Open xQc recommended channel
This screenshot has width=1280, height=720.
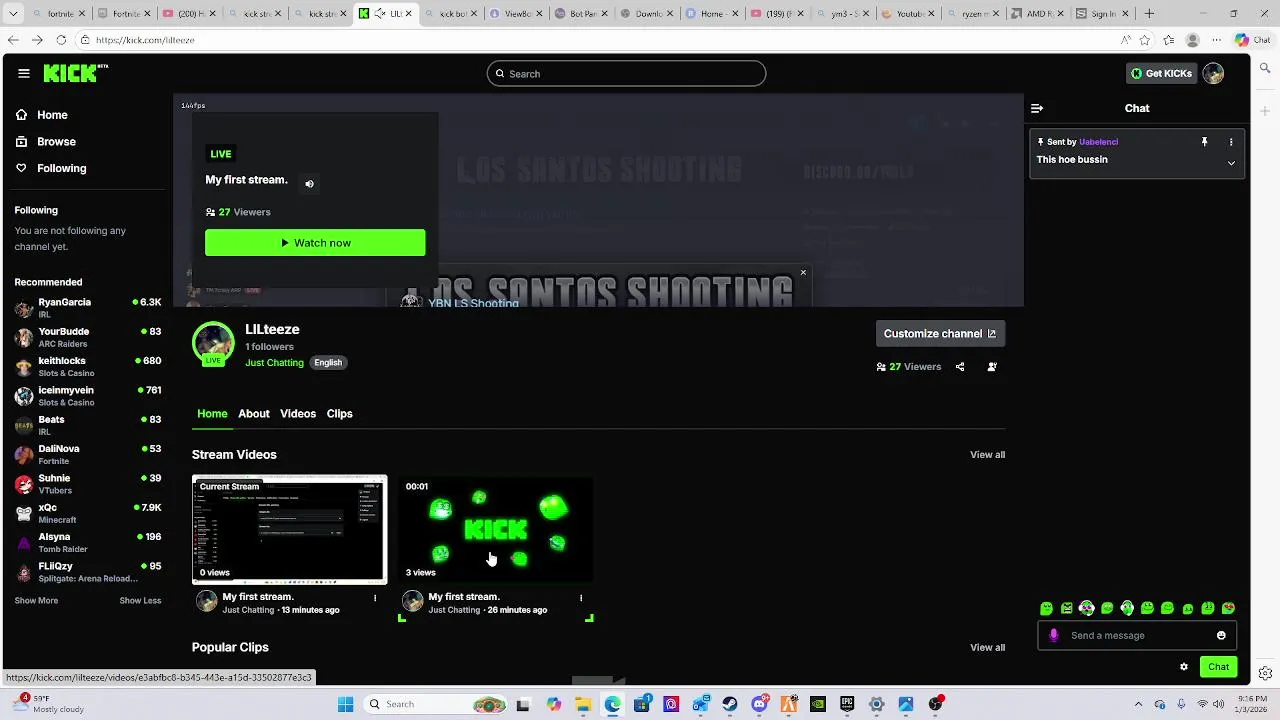[x=88, y=514]
